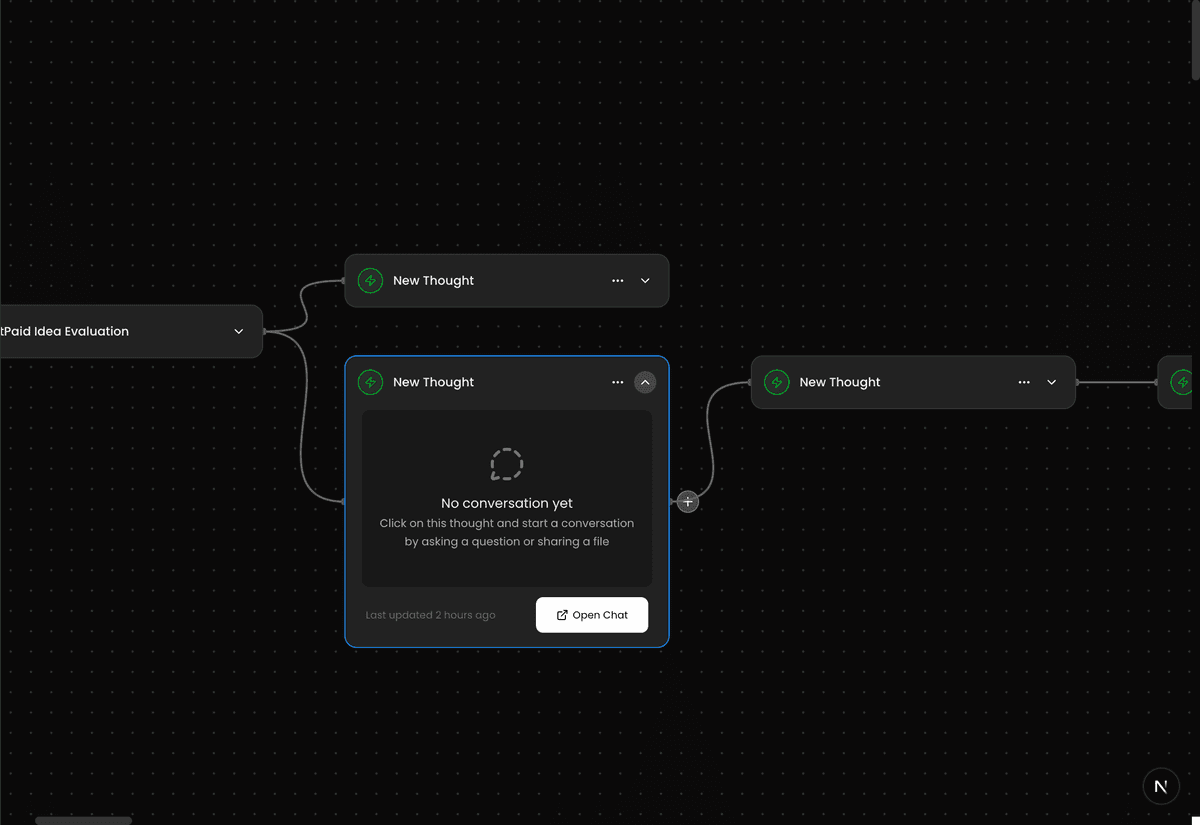Open the ellipsis menu on the expanded New Thought node

(x=618, y=382)
